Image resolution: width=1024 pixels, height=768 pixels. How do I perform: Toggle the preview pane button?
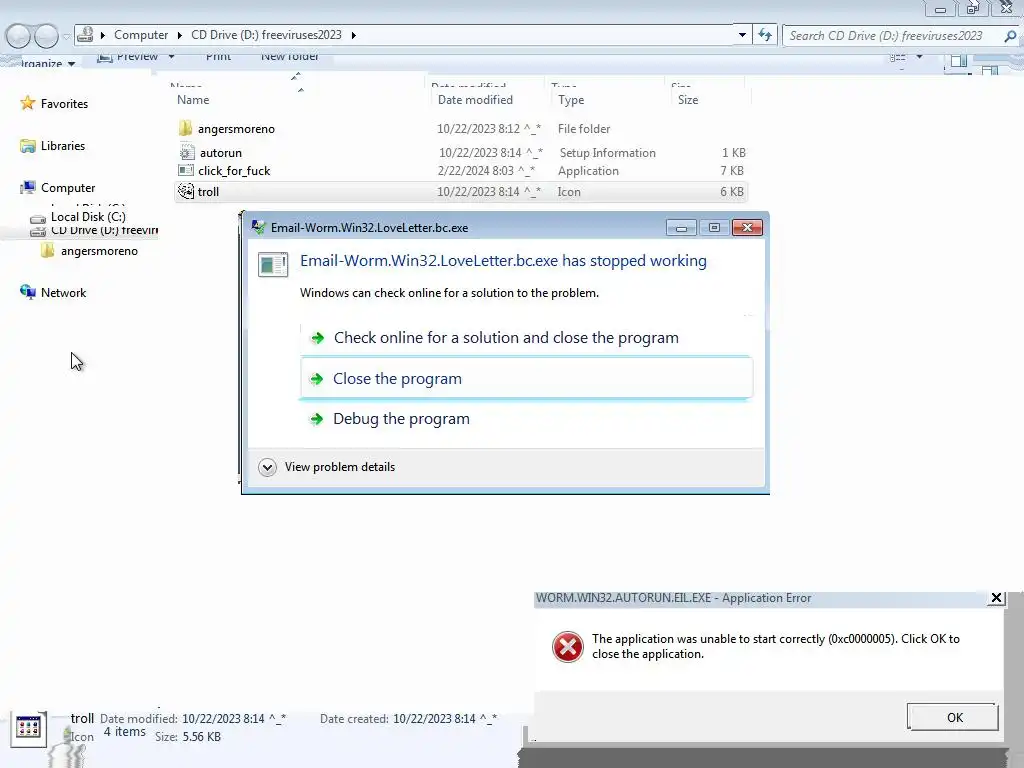(959, 61)
